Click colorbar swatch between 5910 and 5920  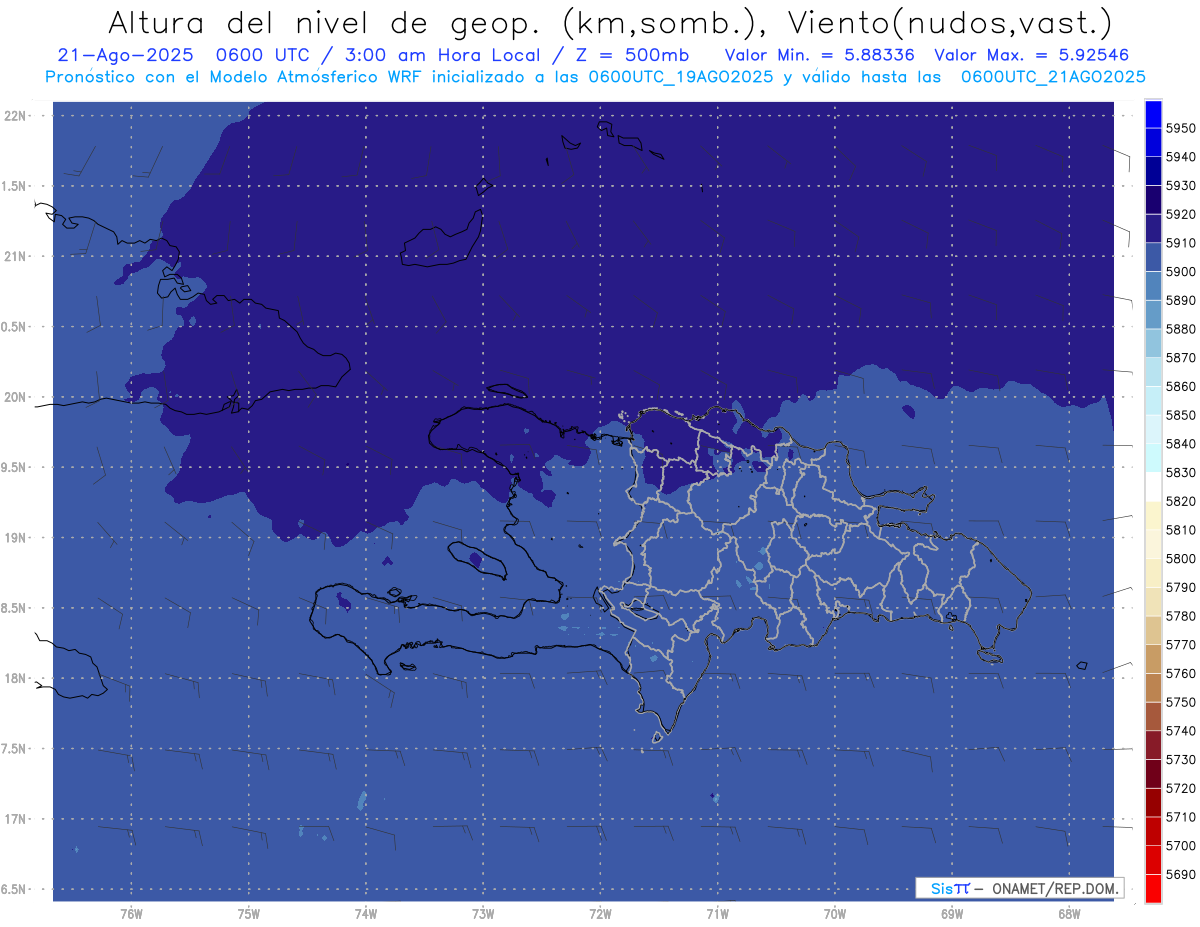coord(1153,229)
